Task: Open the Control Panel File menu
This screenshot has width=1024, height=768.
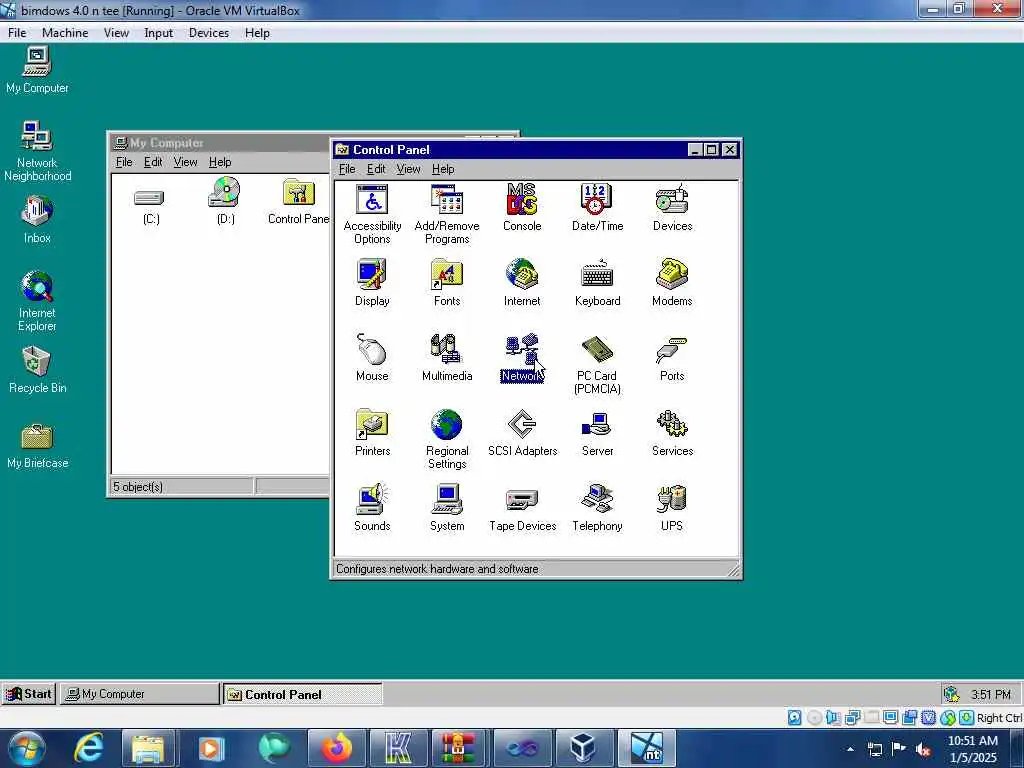Action: pos(347,169)
